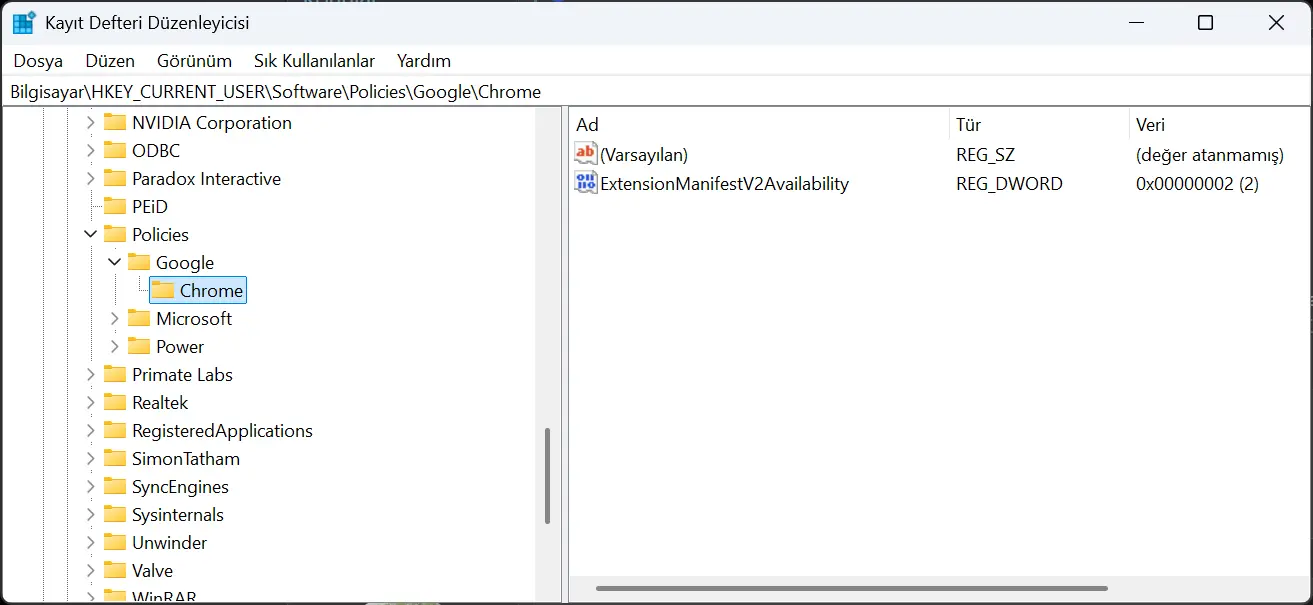This screenshot has height=605, width=1313.
Task: Select the Unwinder folder icon
Action: coord(115,543)
